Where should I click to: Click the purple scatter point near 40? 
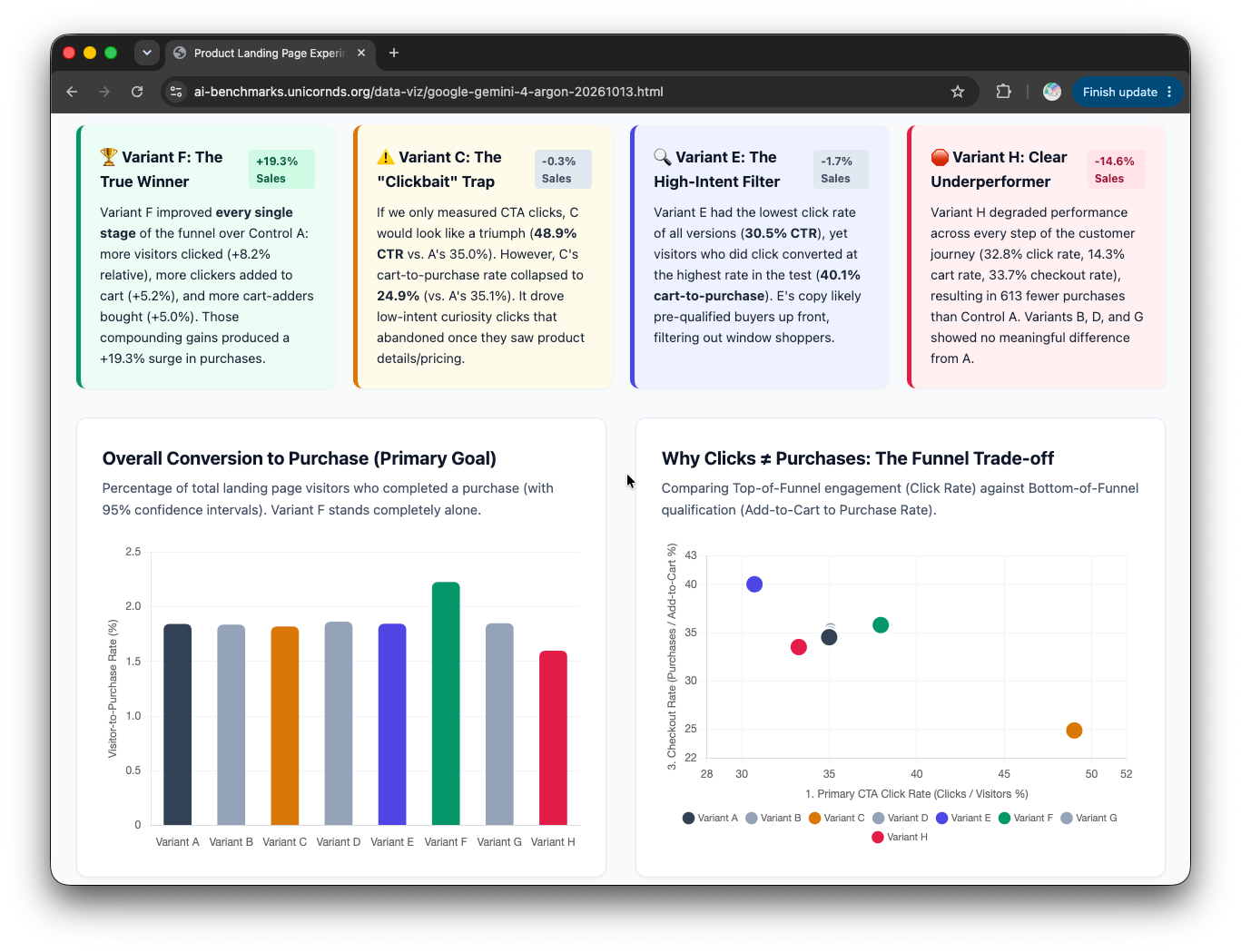(754, 584)
